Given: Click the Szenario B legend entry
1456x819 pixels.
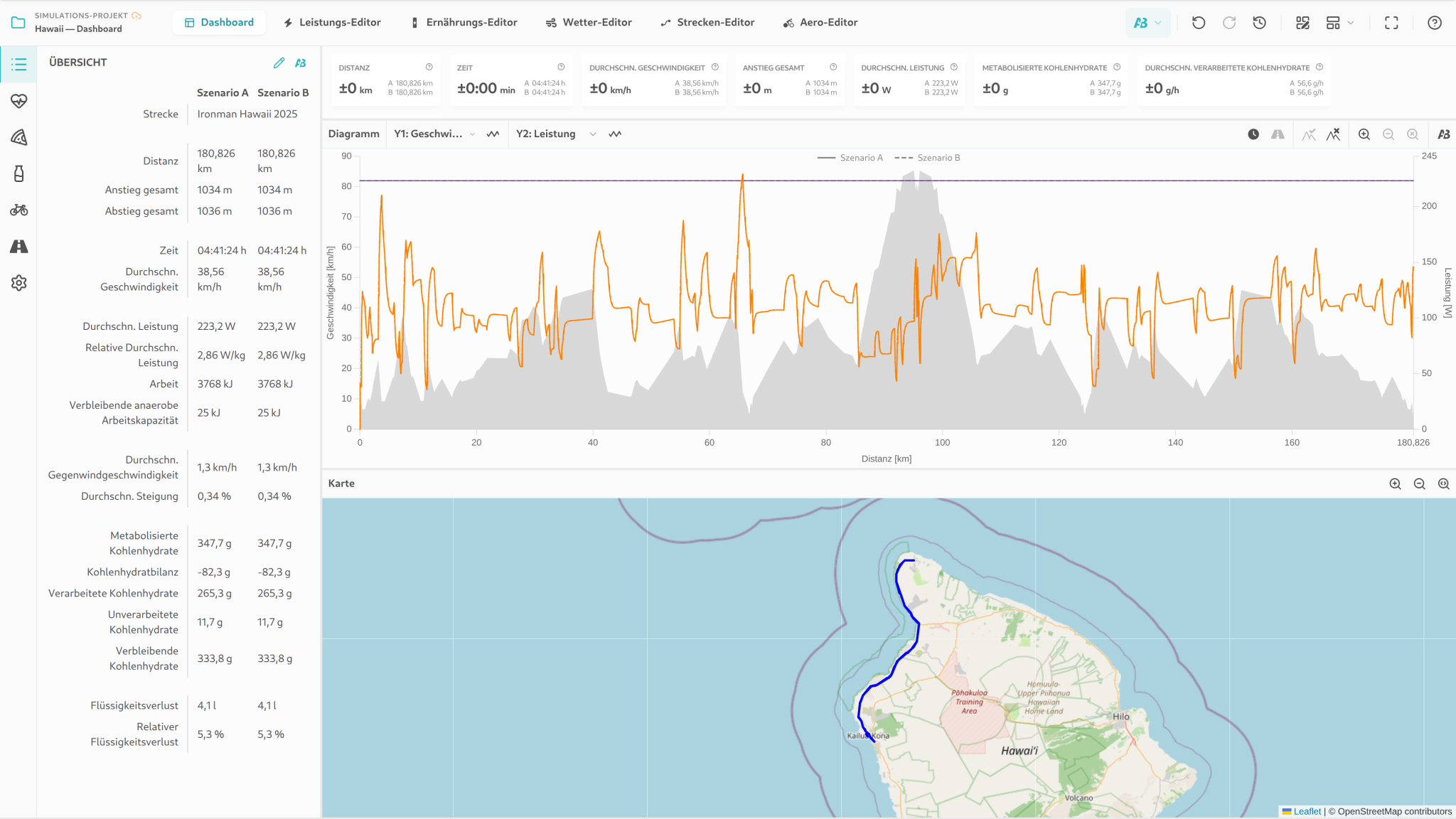Looking at the screenshot, I should 927,158.
